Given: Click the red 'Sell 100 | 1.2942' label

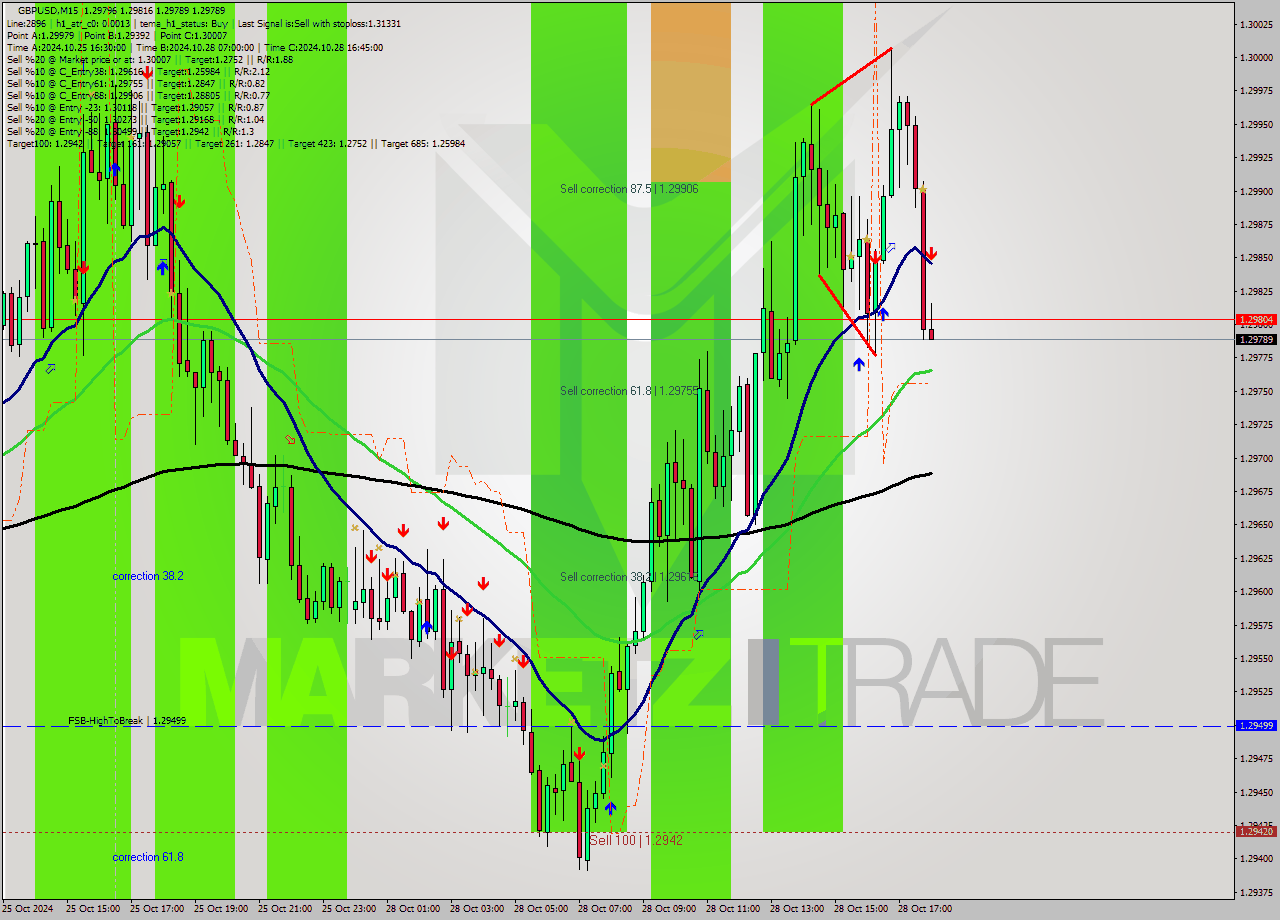Looking at the screenshot, I should coord(636,840).
